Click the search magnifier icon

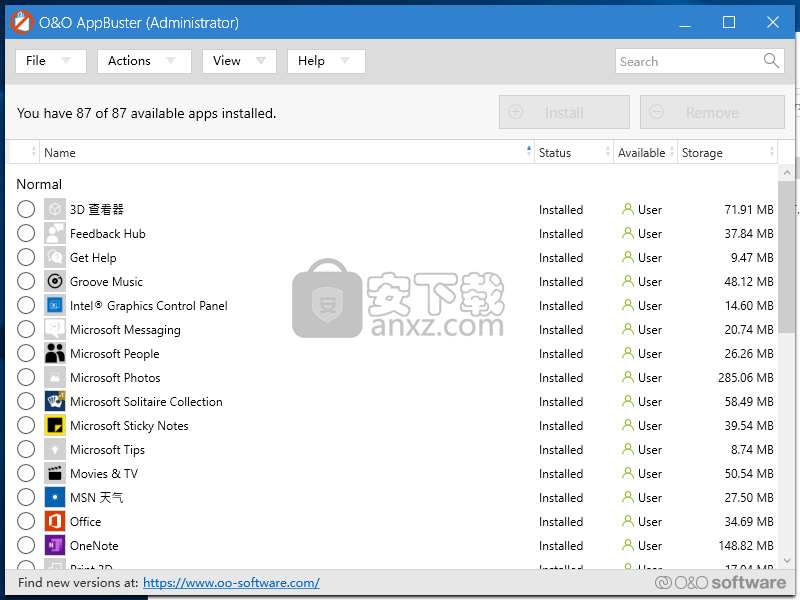[x=771, y=61]
